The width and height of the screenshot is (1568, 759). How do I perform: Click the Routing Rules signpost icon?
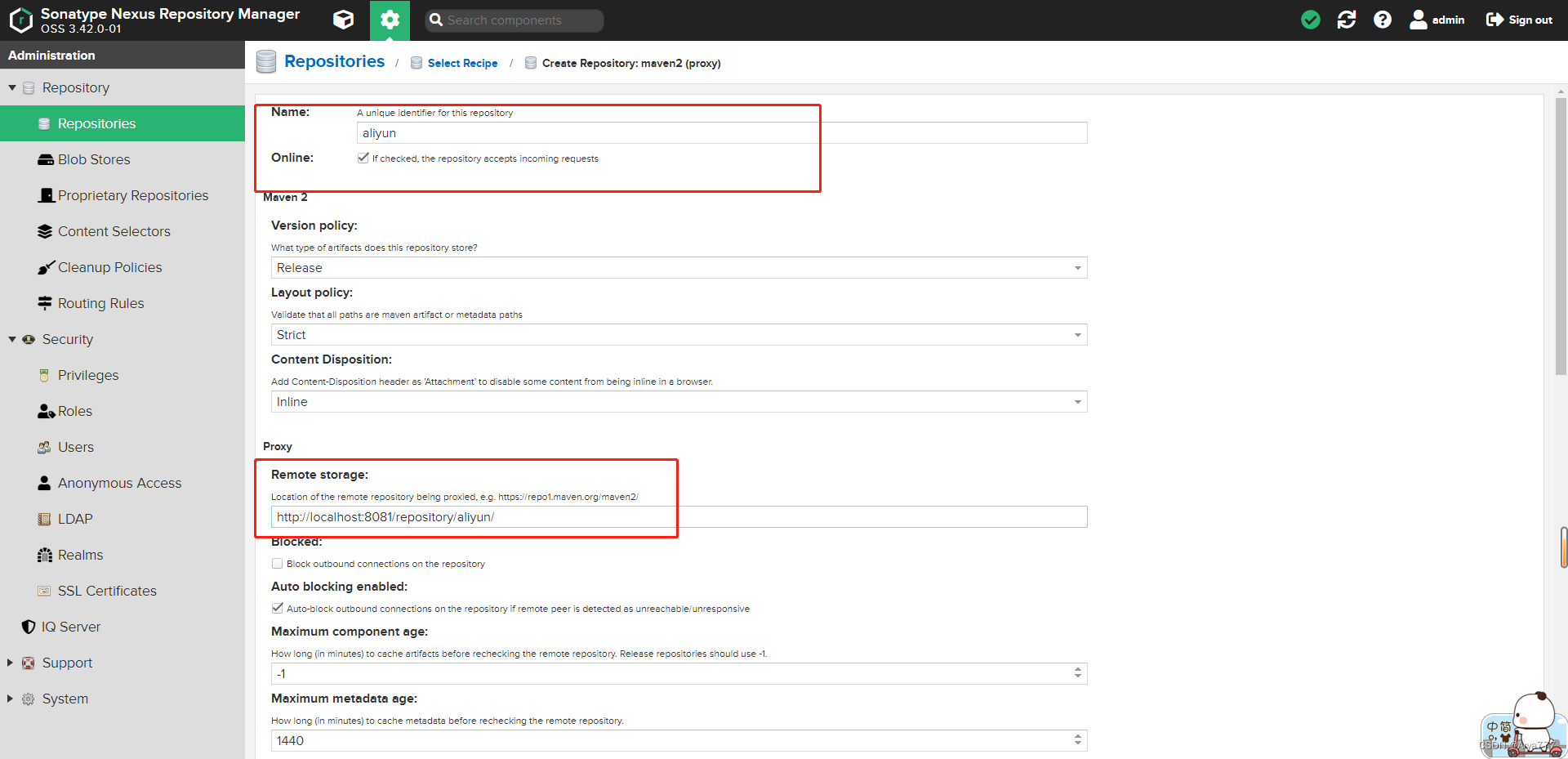coord(45,303)
